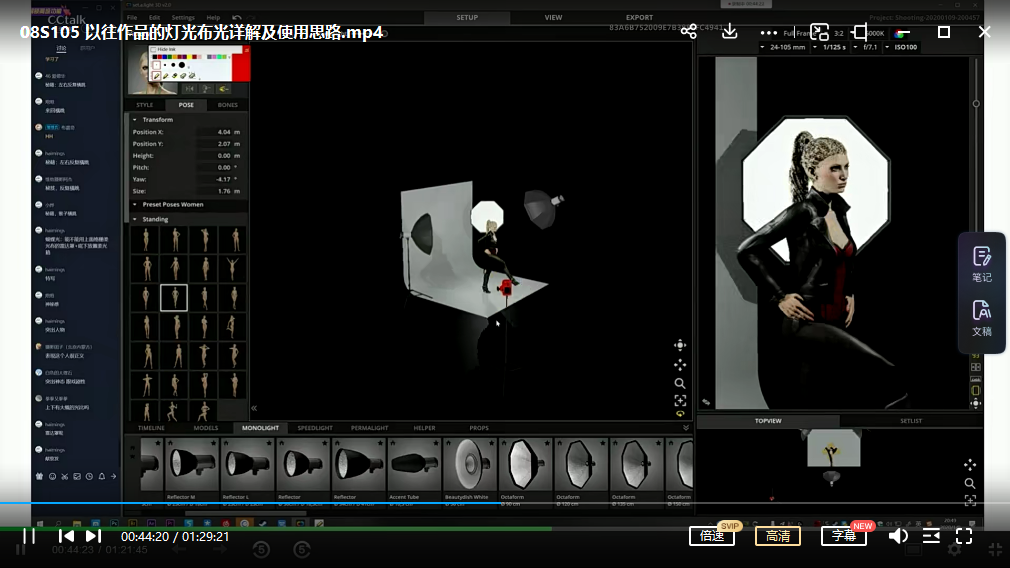
Task: Mute the video with the speaker icon
Action: click(x=898, y=536)
